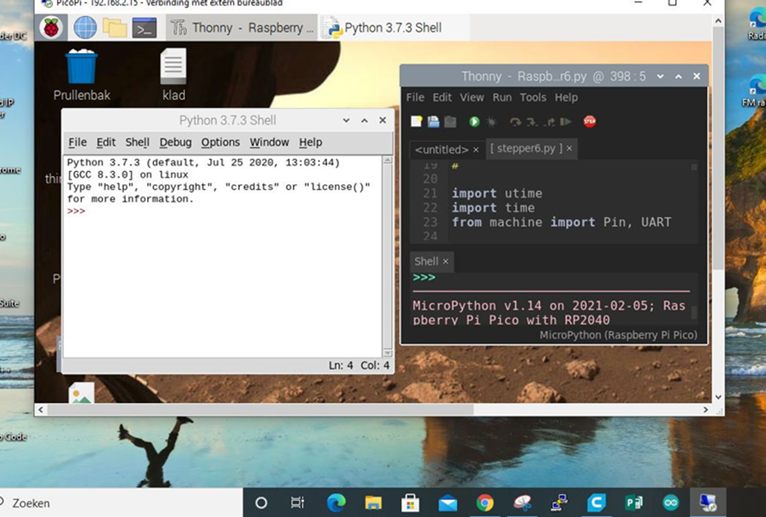Viewport: 766px width, 517px height.
Task: Select the <untitled> editor tab
Action: click(441, 149)
